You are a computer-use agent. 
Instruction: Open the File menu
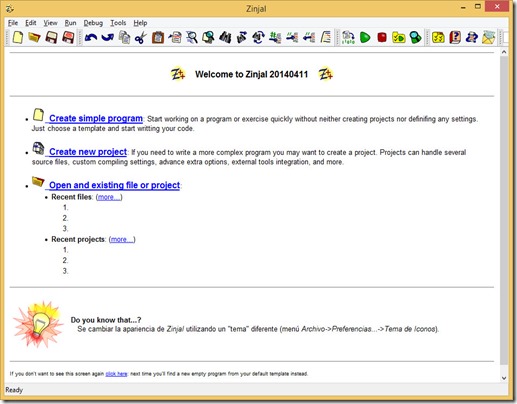click(13, 23)
